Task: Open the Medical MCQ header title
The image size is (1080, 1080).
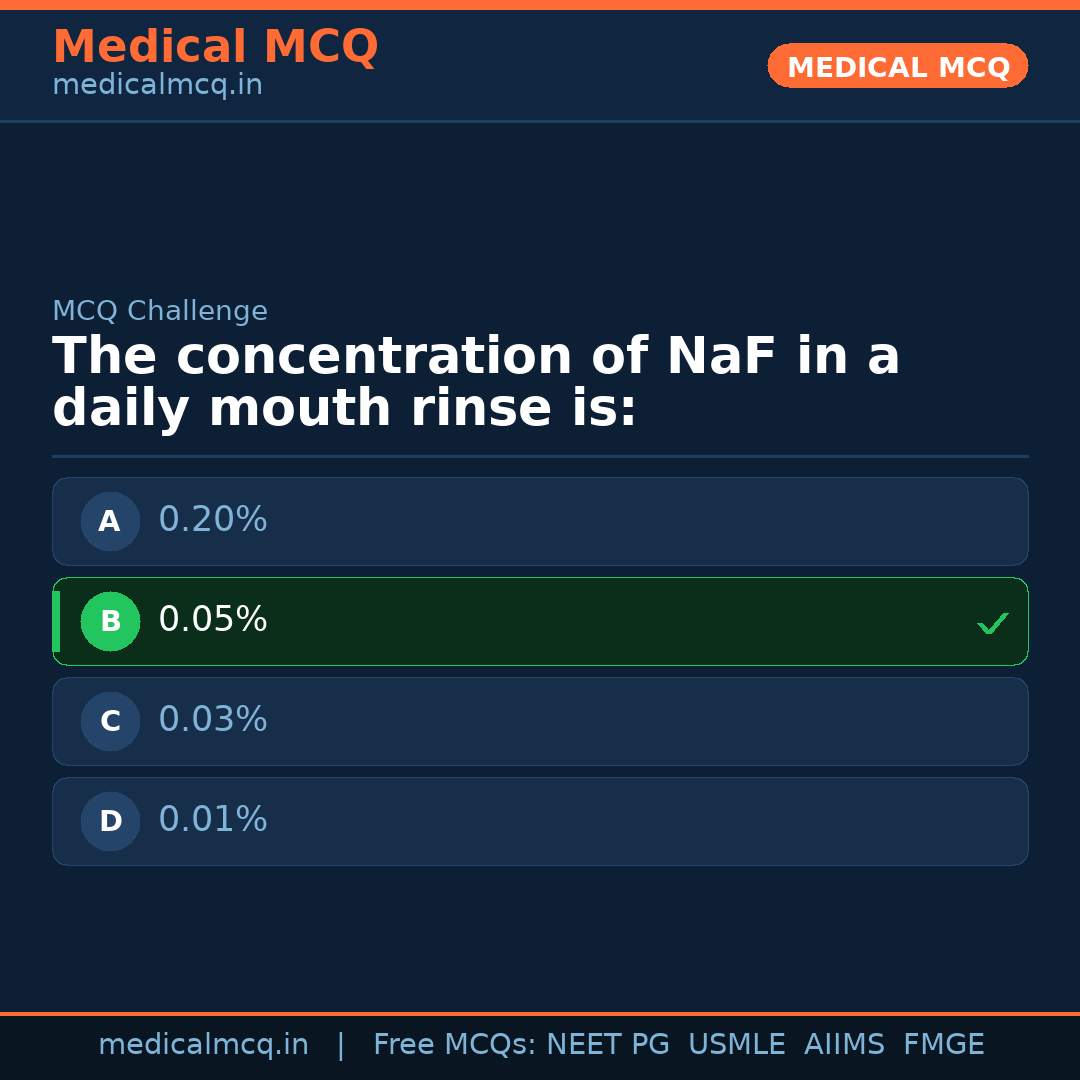Action: pyautogui.click(x=215, y=47)
